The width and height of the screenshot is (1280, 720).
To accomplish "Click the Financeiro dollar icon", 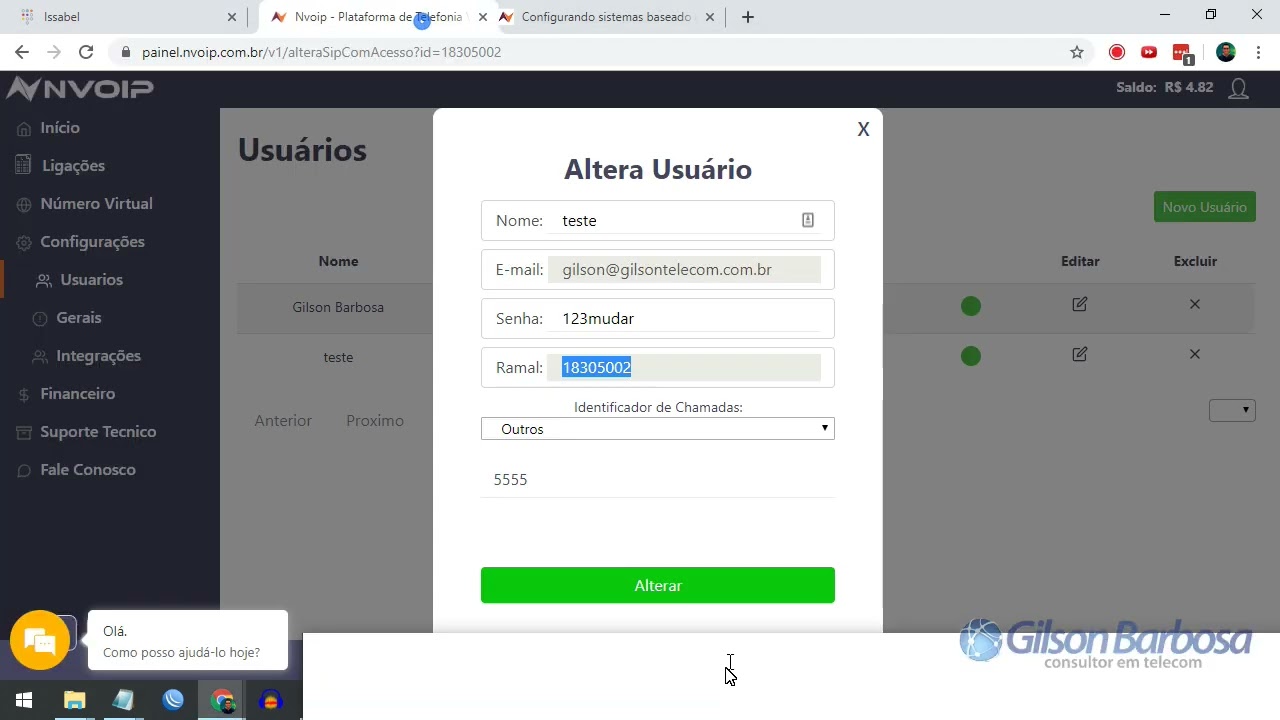I will [x=24, y=394].
